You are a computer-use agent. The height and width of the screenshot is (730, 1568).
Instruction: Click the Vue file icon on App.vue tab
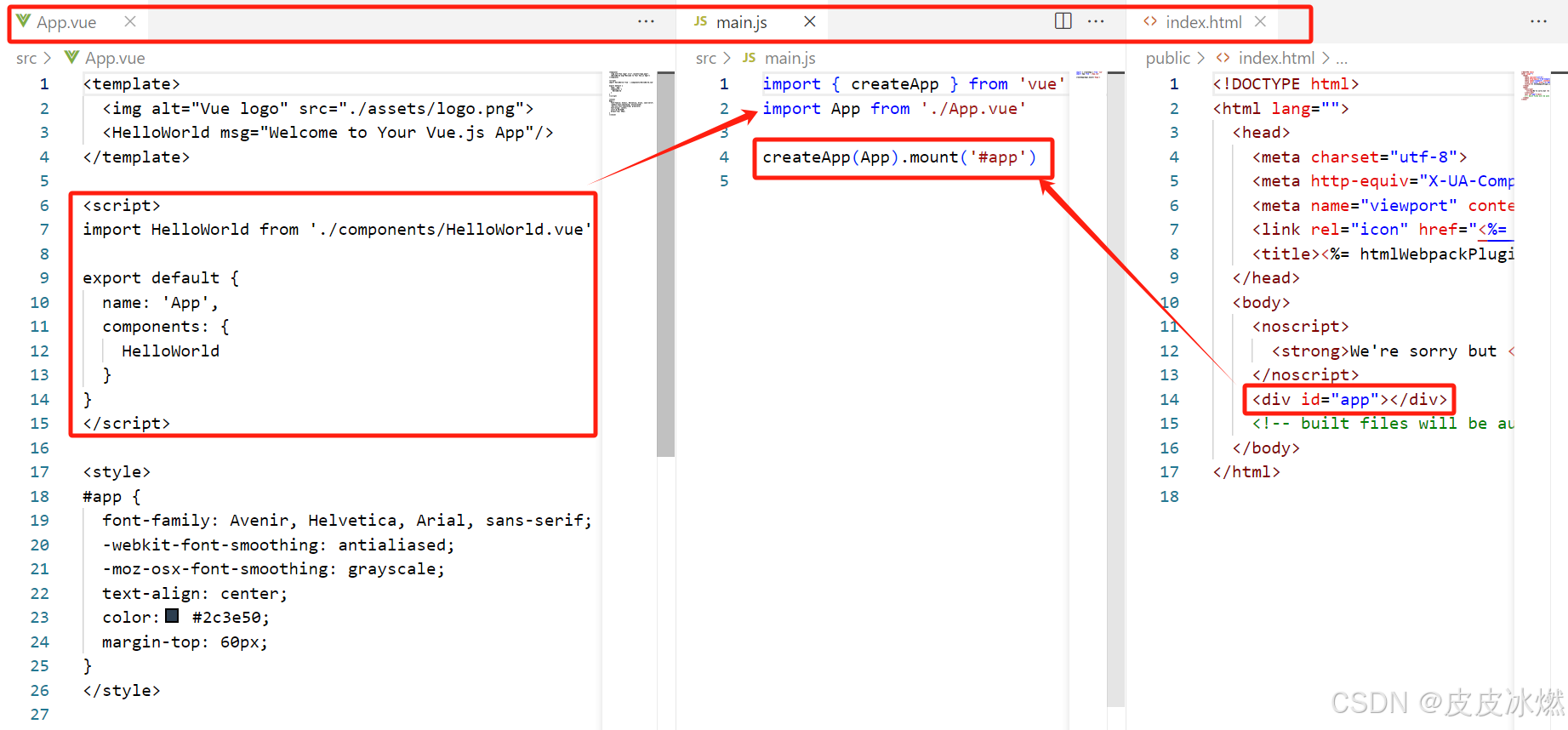click(23, 20)
